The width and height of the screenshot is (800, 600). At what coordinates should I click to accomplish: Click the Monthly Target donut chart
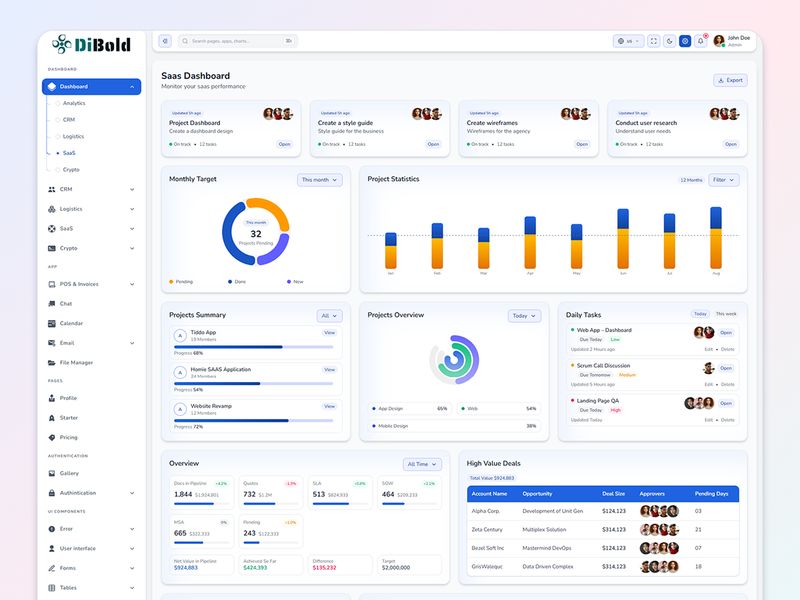(x=256, y=232)
